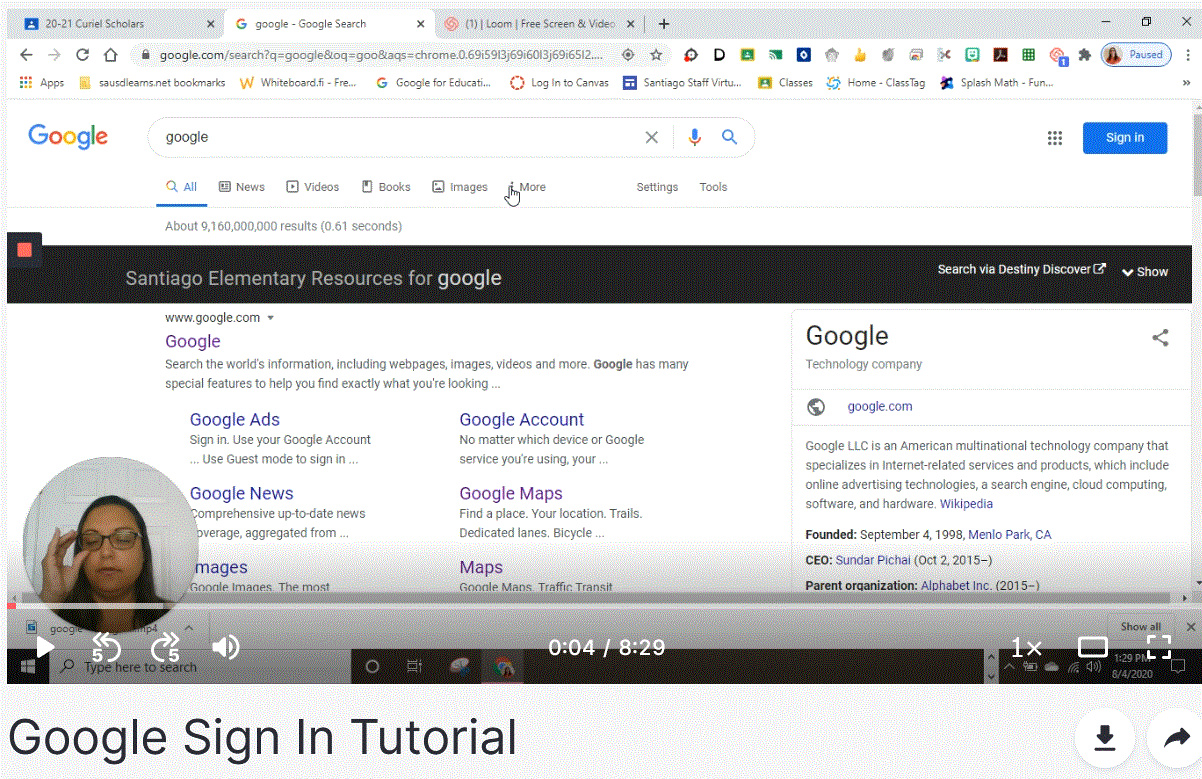Open the Chrome extensions puzzle icon

[1084, 55]
